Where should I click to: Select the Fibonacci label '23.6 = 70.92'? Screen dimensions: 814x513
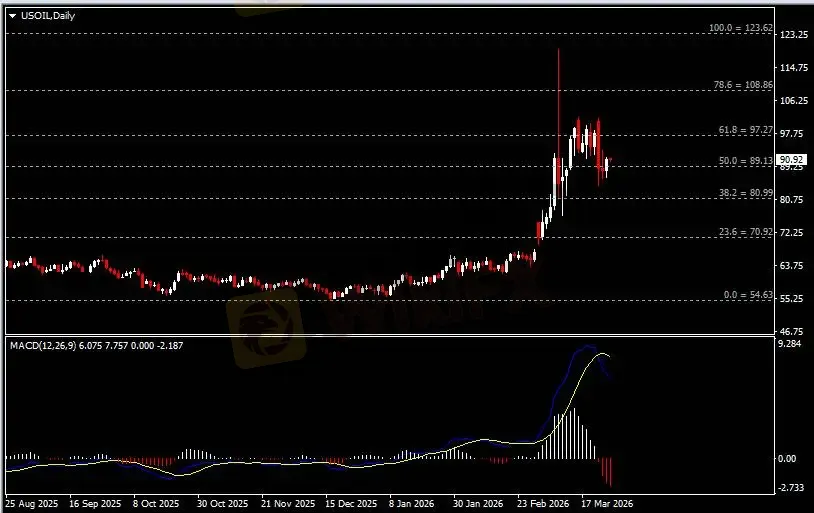pyautogui.click(x=745, y=232)
